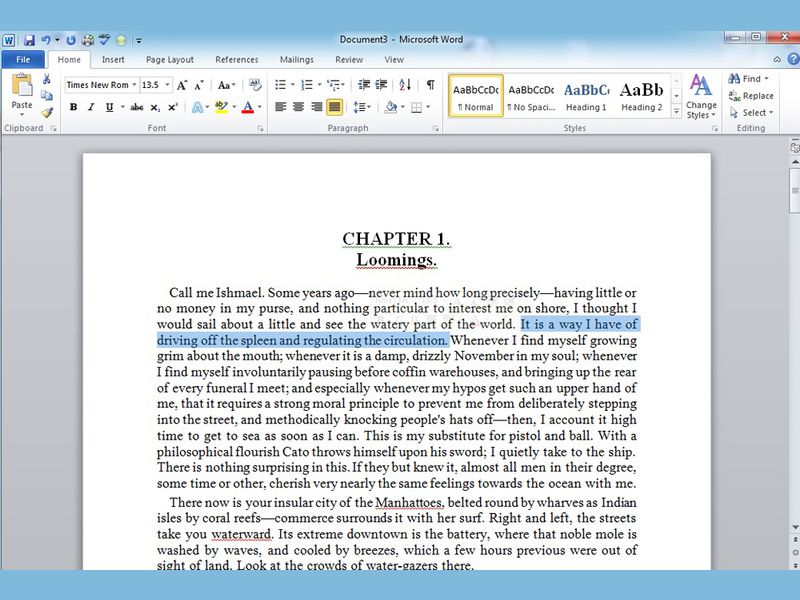This screenshot has height=600, width=800.
Task: Toggle bold formatting
Action: [x=73, y=107]
